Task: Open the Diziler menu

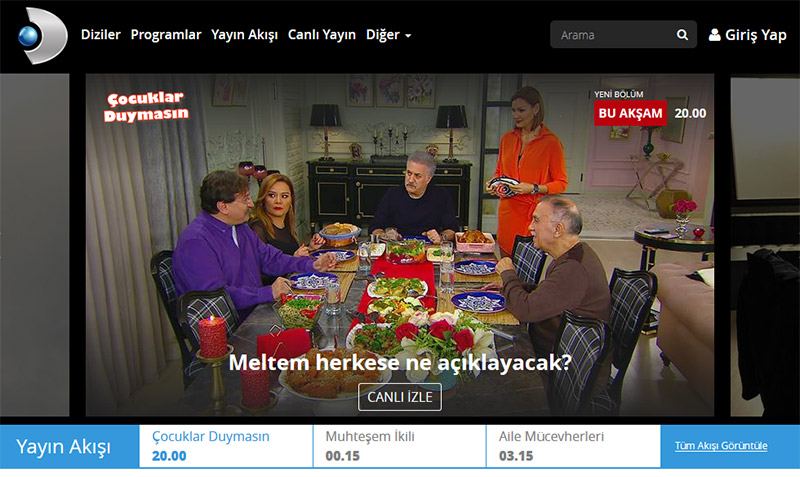Action: tap(101, 35)
